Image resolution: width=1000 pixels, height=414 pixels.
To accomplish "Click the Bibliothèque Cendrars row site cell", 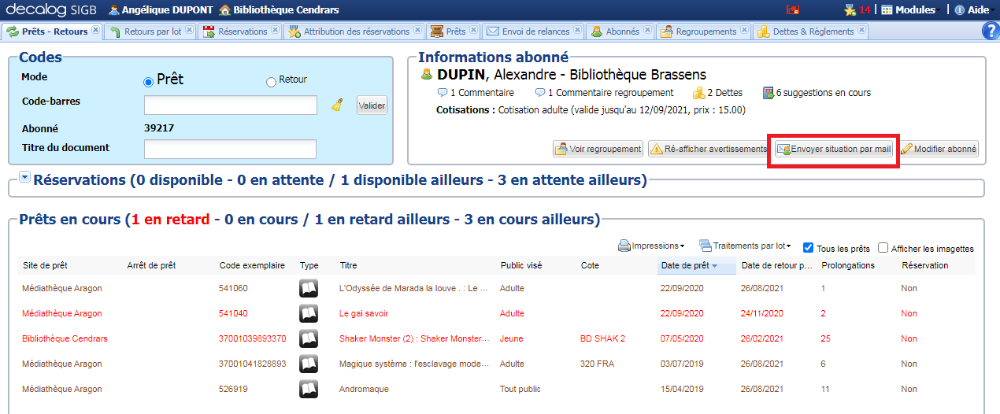I will pos(64,339).
